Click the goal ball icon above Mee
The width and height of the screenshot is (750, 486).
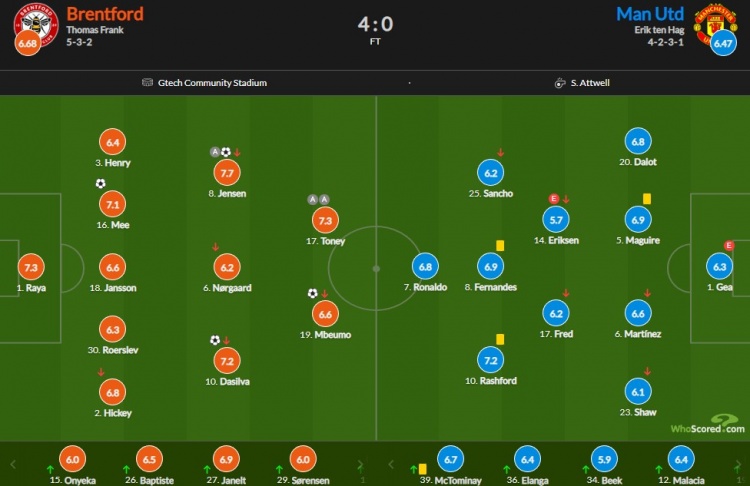(100, 184)
